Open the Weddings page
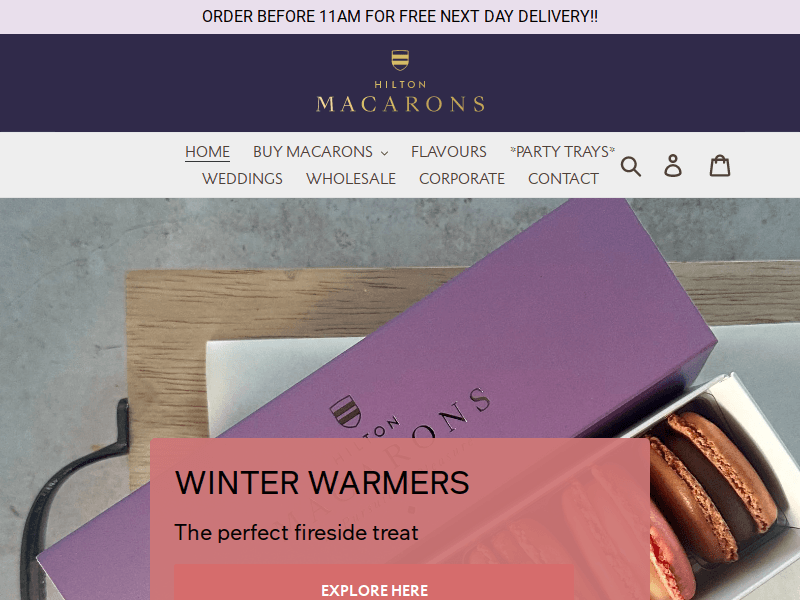800x600 pixels. [x=242, y=179]
